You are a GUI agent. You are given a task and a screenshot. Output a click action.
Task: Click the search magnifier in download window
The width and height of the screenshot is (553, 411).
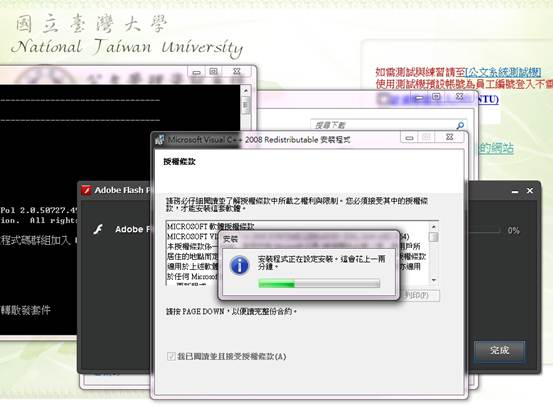pyautogui.click(x=460, y=125)
